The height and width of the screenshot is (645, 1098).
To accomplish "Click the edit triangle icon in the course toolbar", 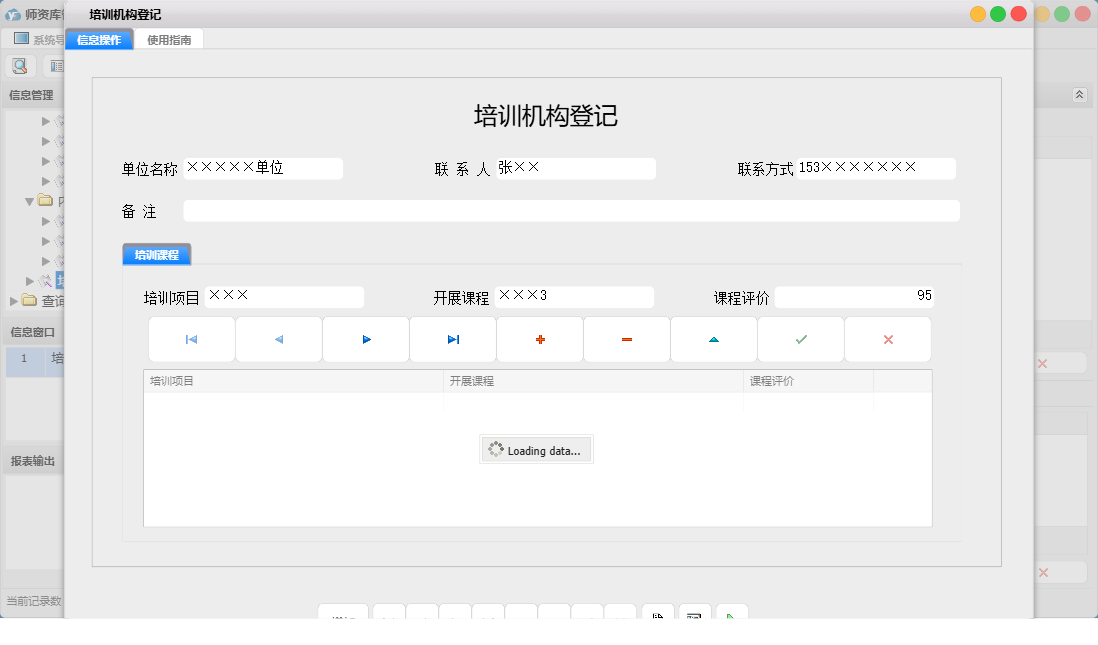I will (x=713, y=339).
